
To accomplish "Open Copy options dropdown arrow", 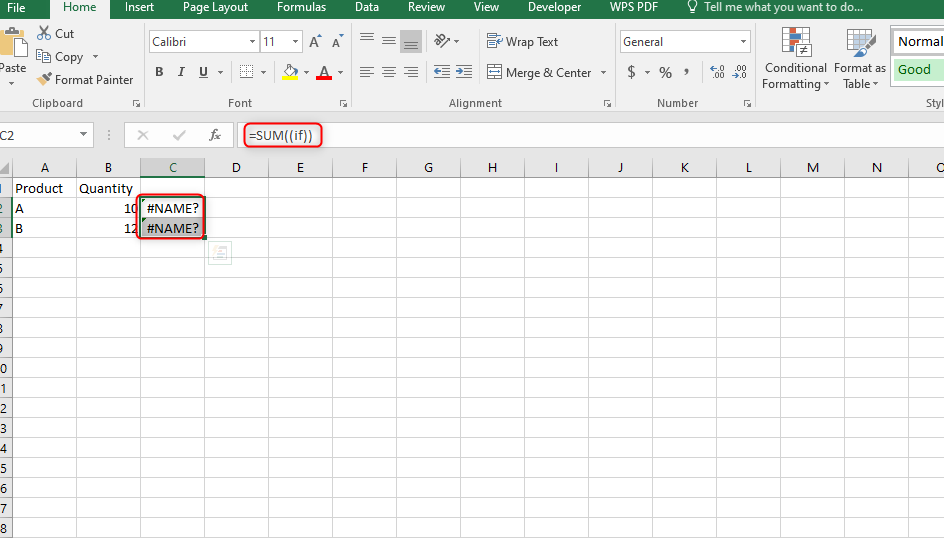I will [95, 57].
